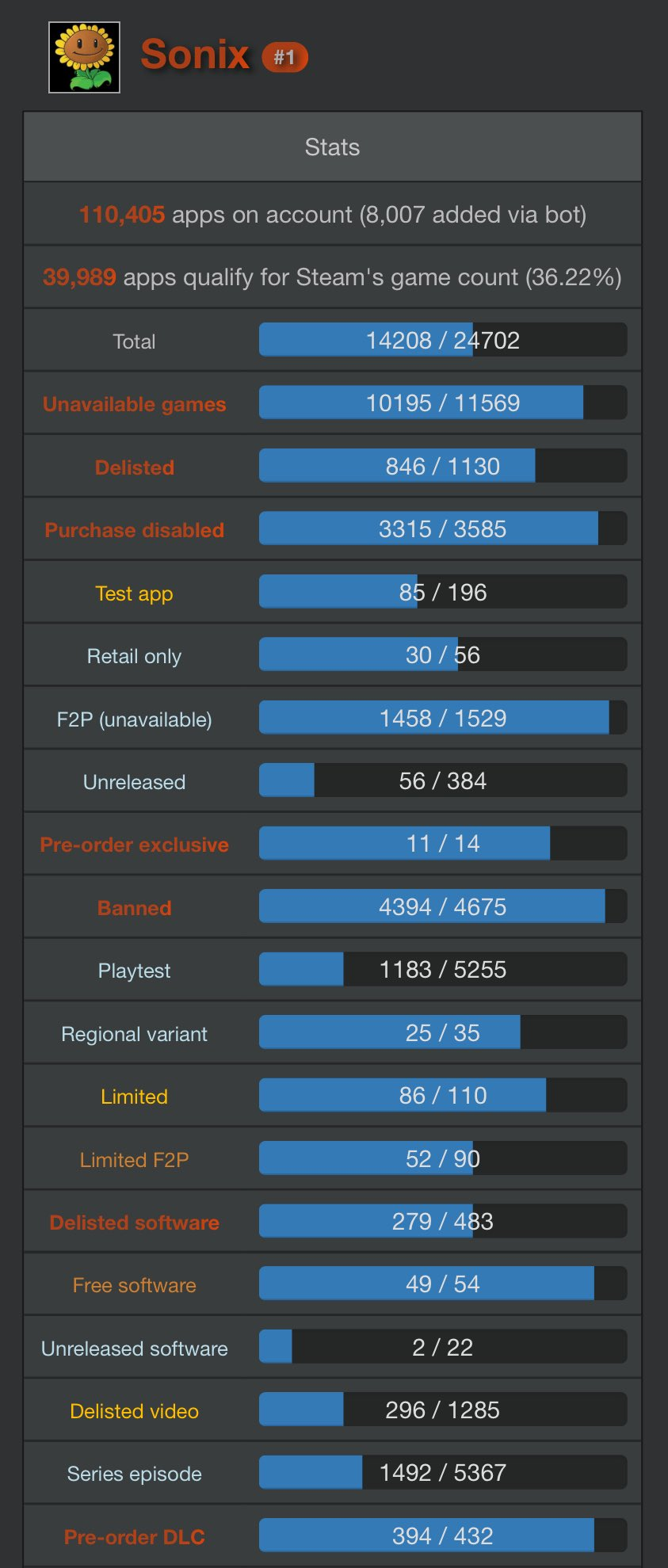
Task: Click the Total progress bar
Action: [442, 340]
